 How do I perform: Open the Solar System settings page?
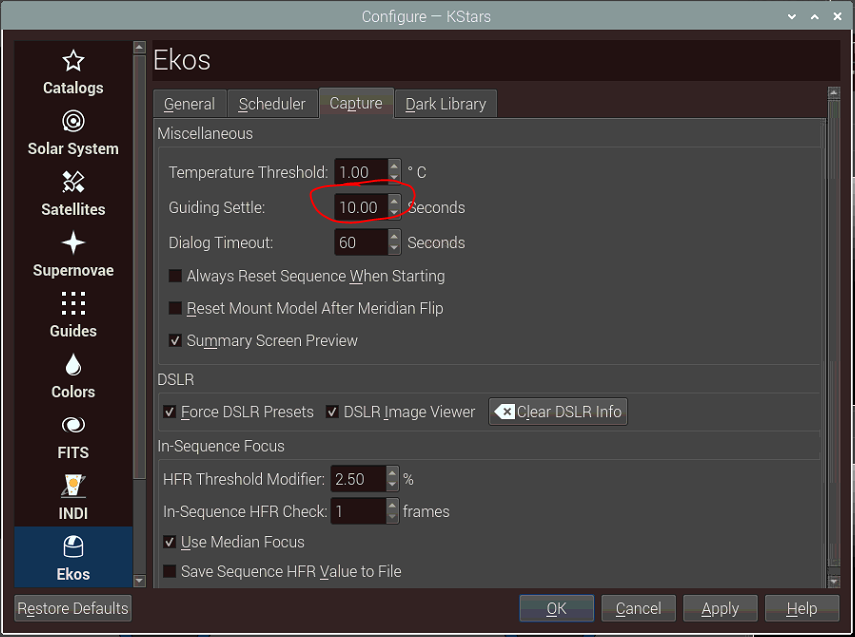click(73, 133)
